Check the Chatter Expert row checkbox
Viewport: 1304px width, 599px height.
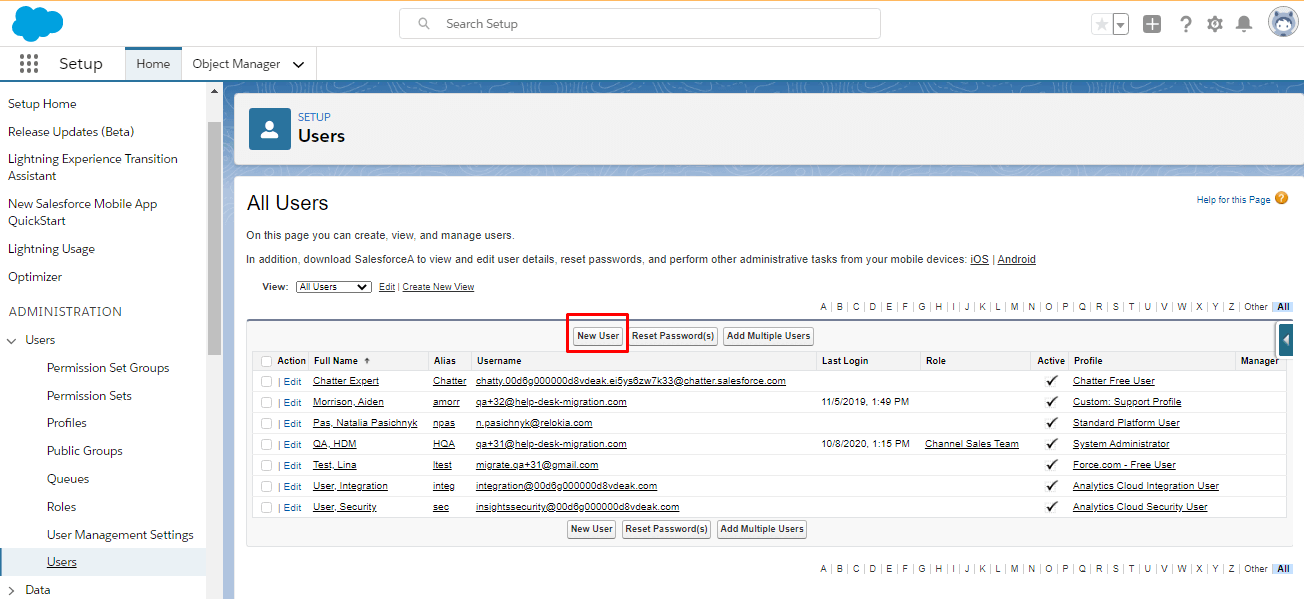pyautogui.click(x=266, y=381)
